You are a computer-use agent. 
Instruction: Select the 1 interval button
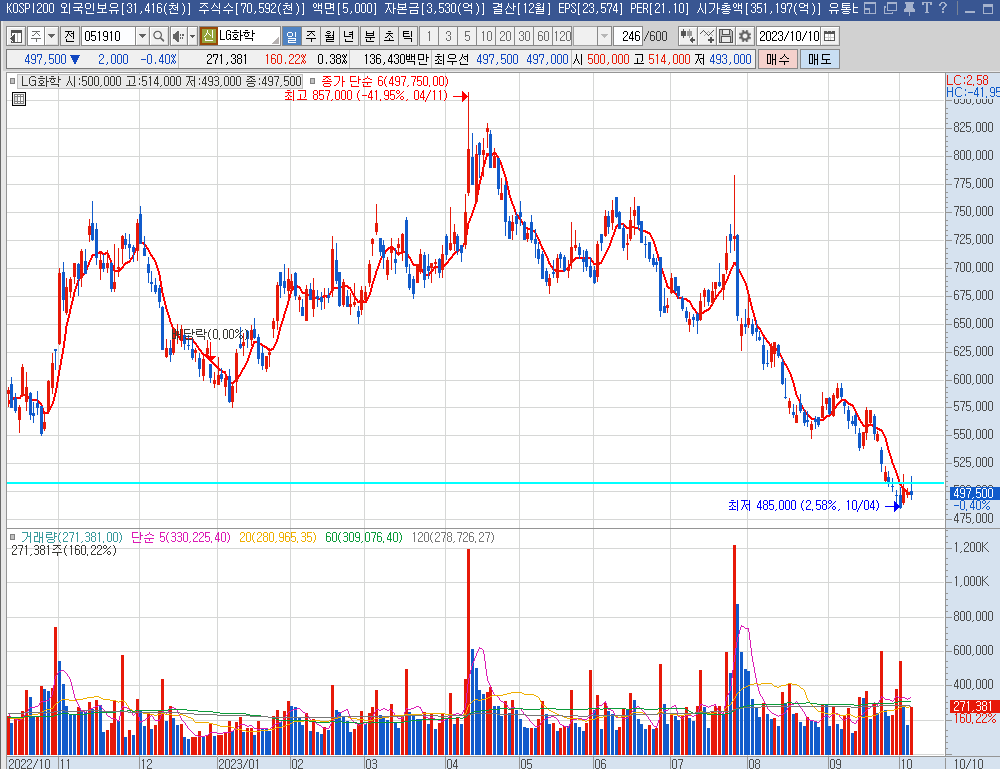click(429, 36)
